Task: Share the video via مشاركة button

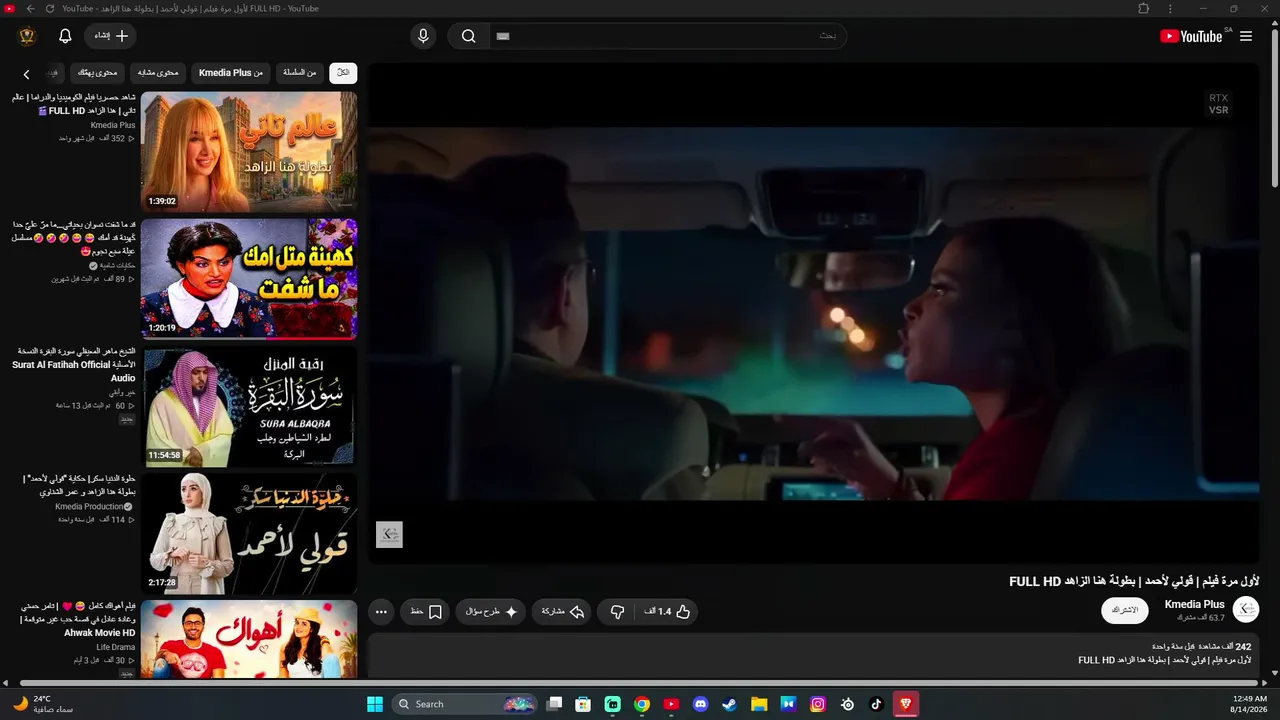Action: pyautogui.click(x=562, y=611)
